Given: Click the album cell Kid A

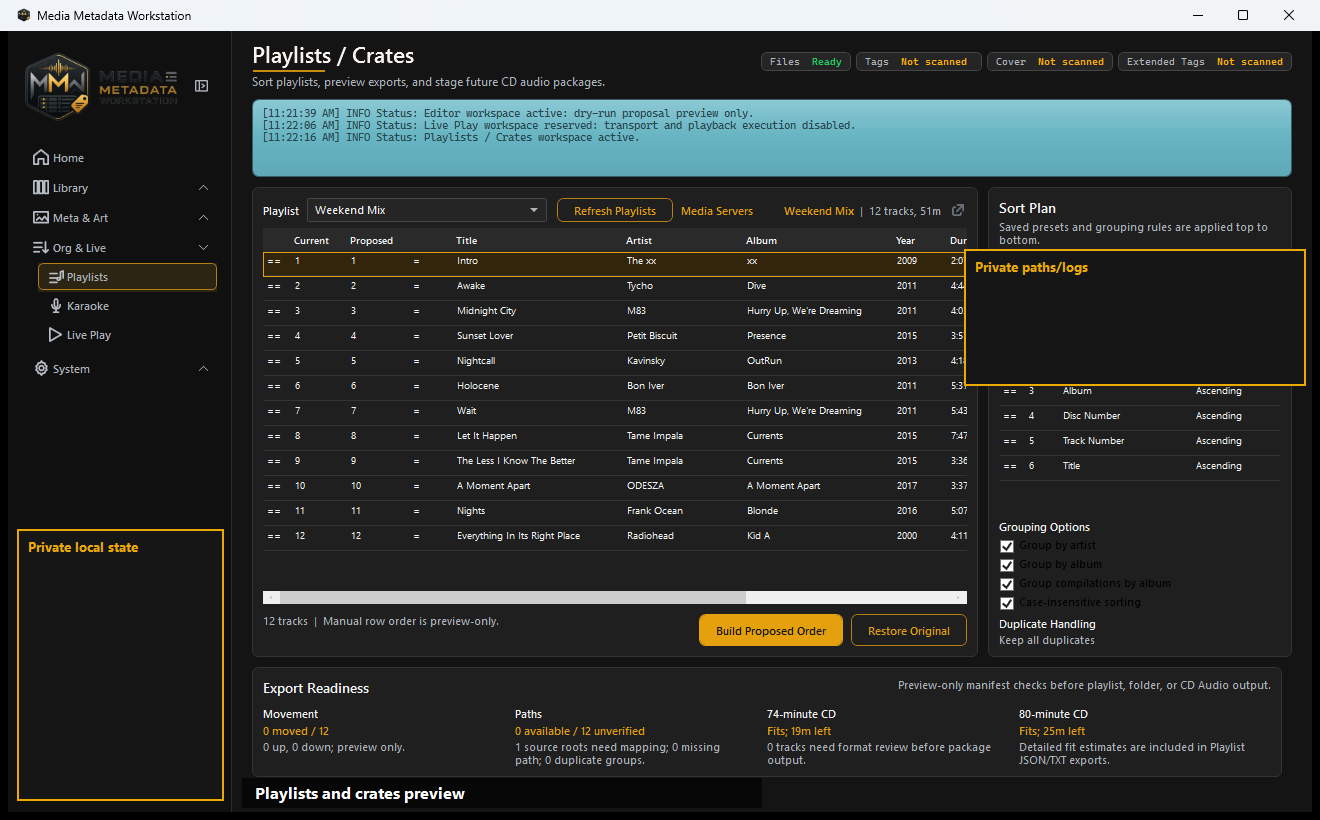Looking at the screenshot, I should pos(760,536).
